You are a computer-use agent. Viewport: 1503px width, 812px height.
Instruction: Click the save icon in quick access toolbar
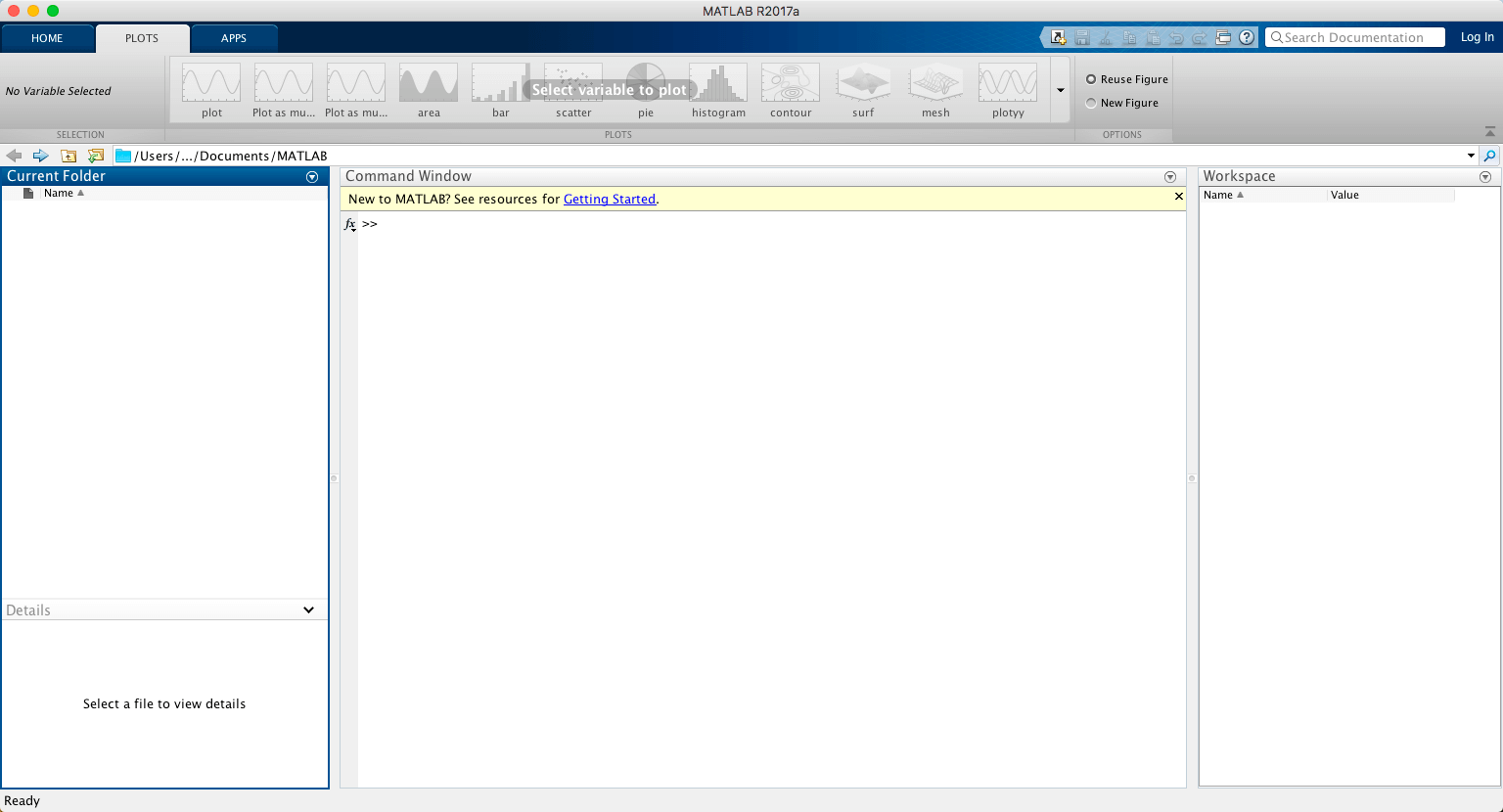click(x=1082, y=37)
